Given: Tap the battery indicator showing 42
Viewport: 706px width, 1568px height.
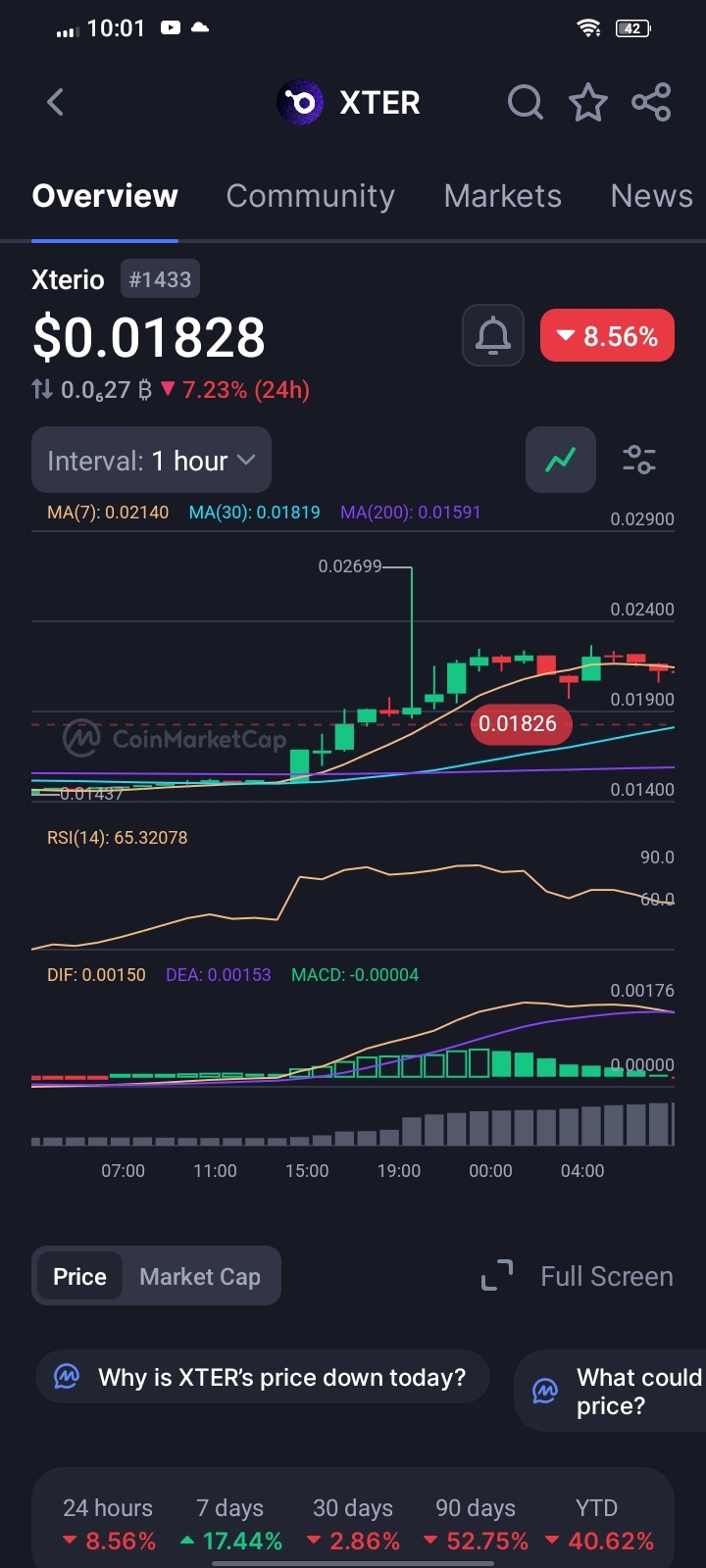Looking at the screenshot, I should pyautogui.click(x=633, y=28).
